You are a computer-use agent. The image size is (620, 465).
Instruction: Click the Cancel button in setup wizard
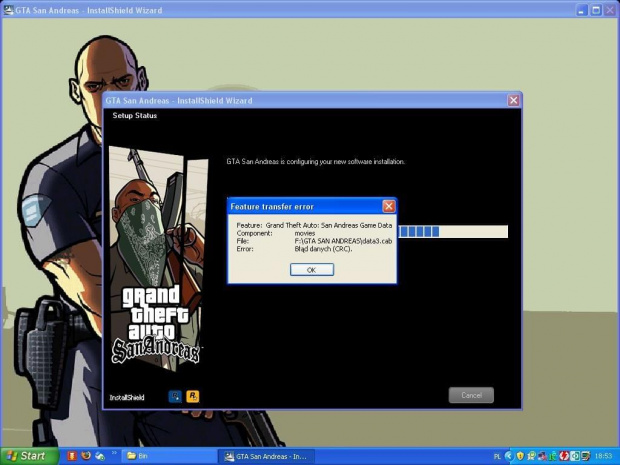(471, 395)
